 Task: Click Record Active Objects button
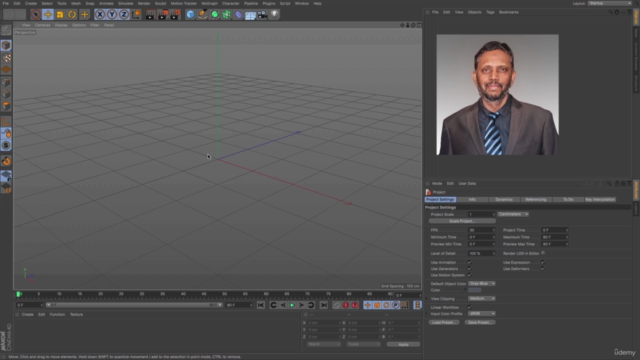[x=336, y=305]
